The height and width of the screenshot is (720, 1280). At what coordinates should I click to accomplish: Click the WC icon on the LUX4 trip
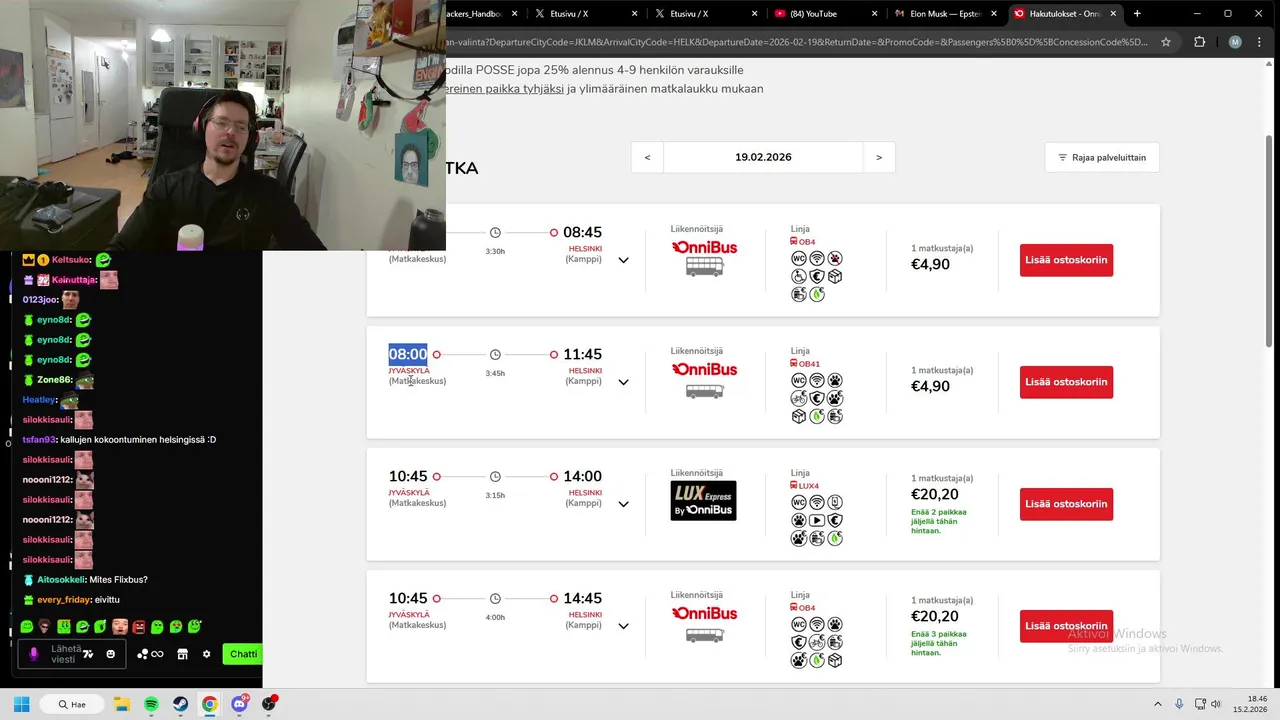point(799,503)
